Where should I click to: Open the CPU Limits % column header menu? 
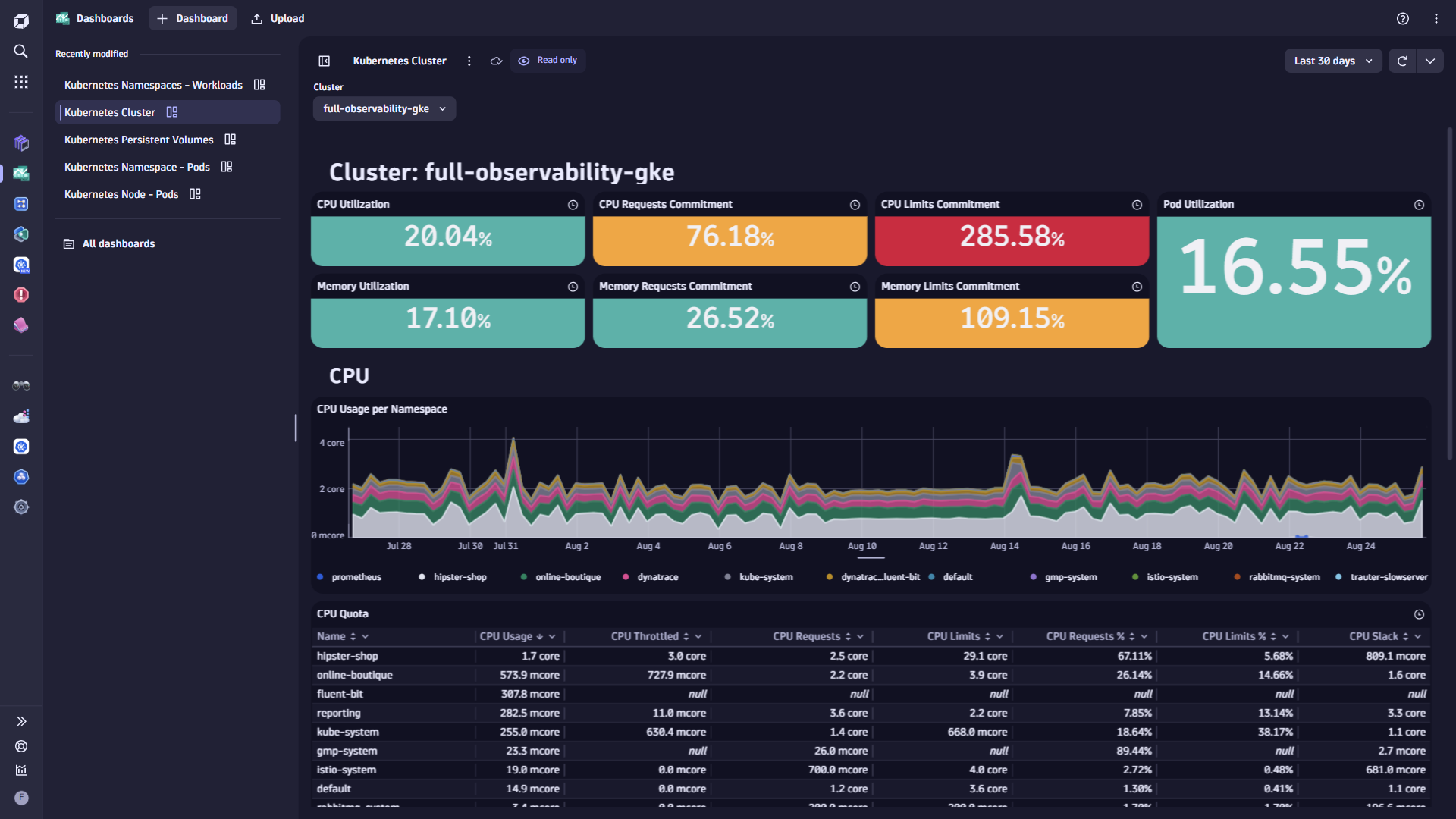click(x=1286, y=636)
